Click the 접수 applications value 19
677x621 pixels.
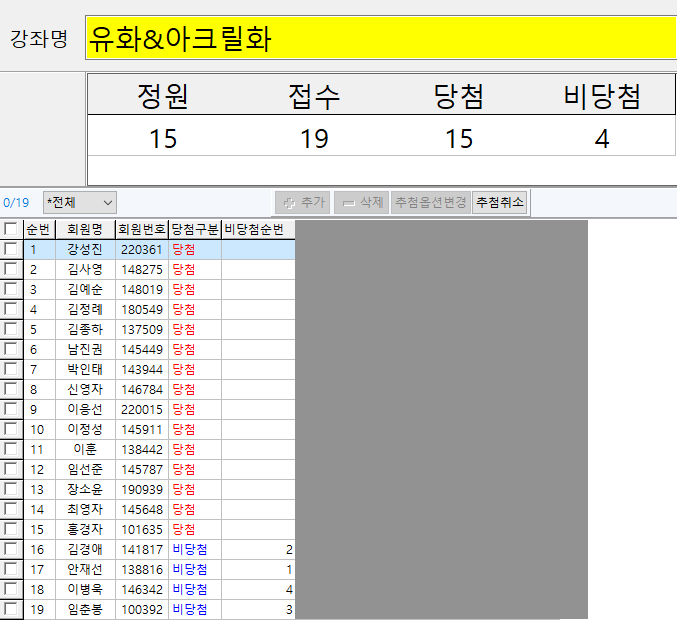pos(314,139)
